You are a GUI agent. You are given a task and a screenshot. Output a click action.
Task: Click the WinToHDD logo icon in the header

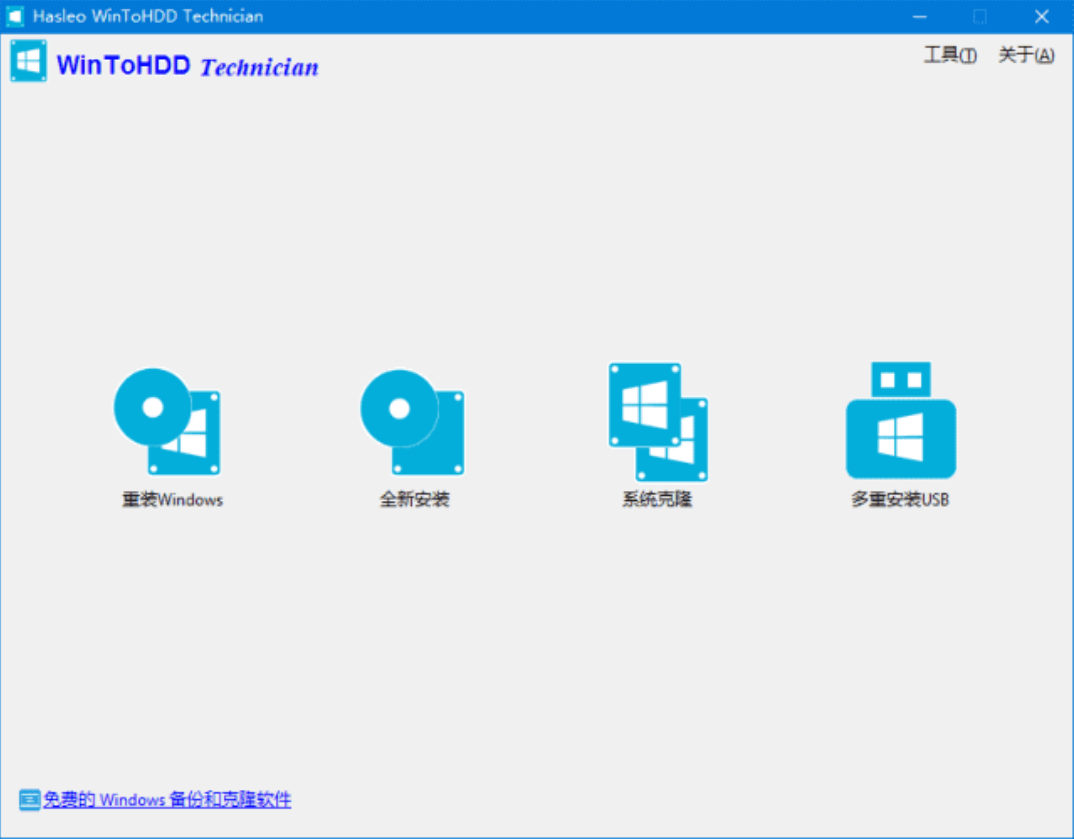tap(27, 60)
